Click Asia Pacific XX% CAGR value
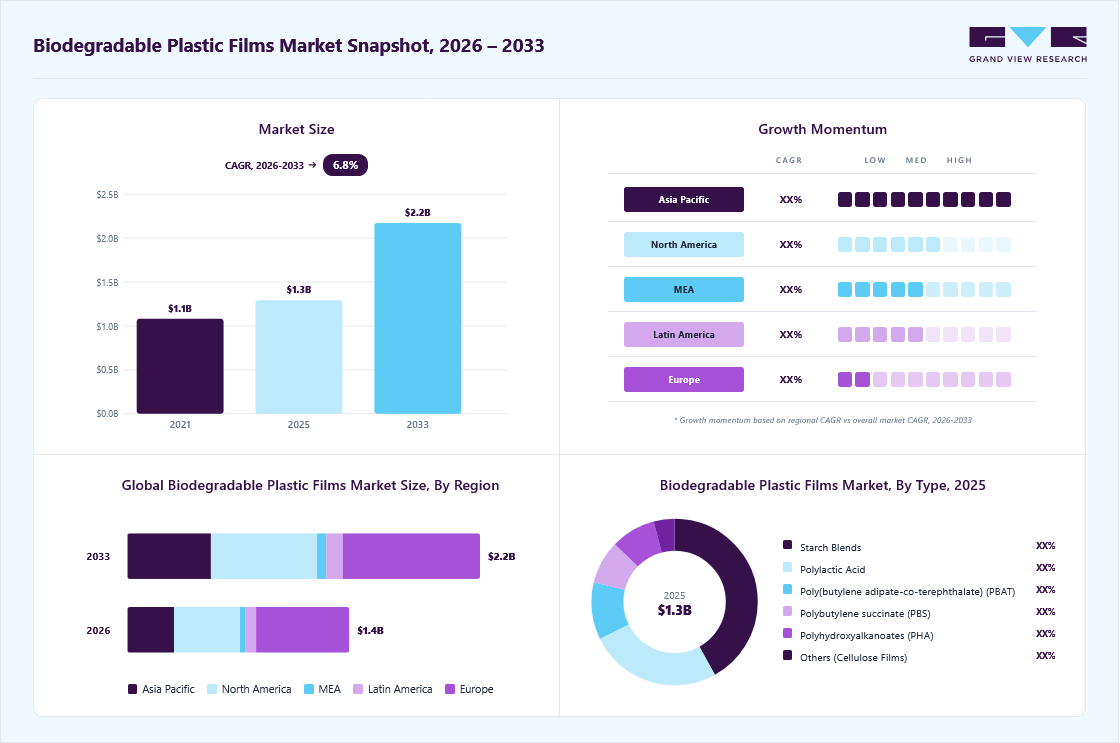The image size is (1120, 743). click(x=791, y=199)
